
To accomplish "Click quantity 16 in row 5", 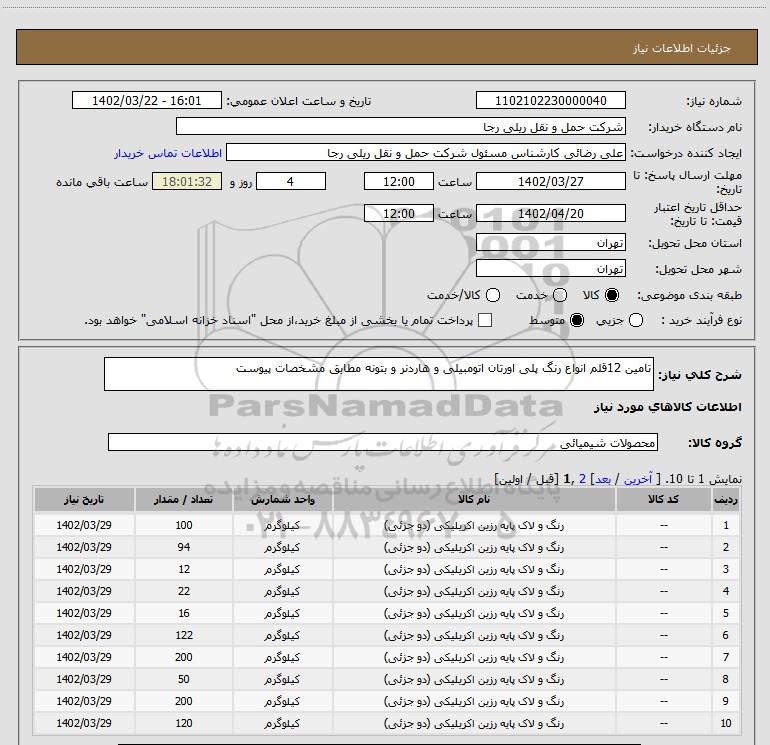I will point(184,613).
